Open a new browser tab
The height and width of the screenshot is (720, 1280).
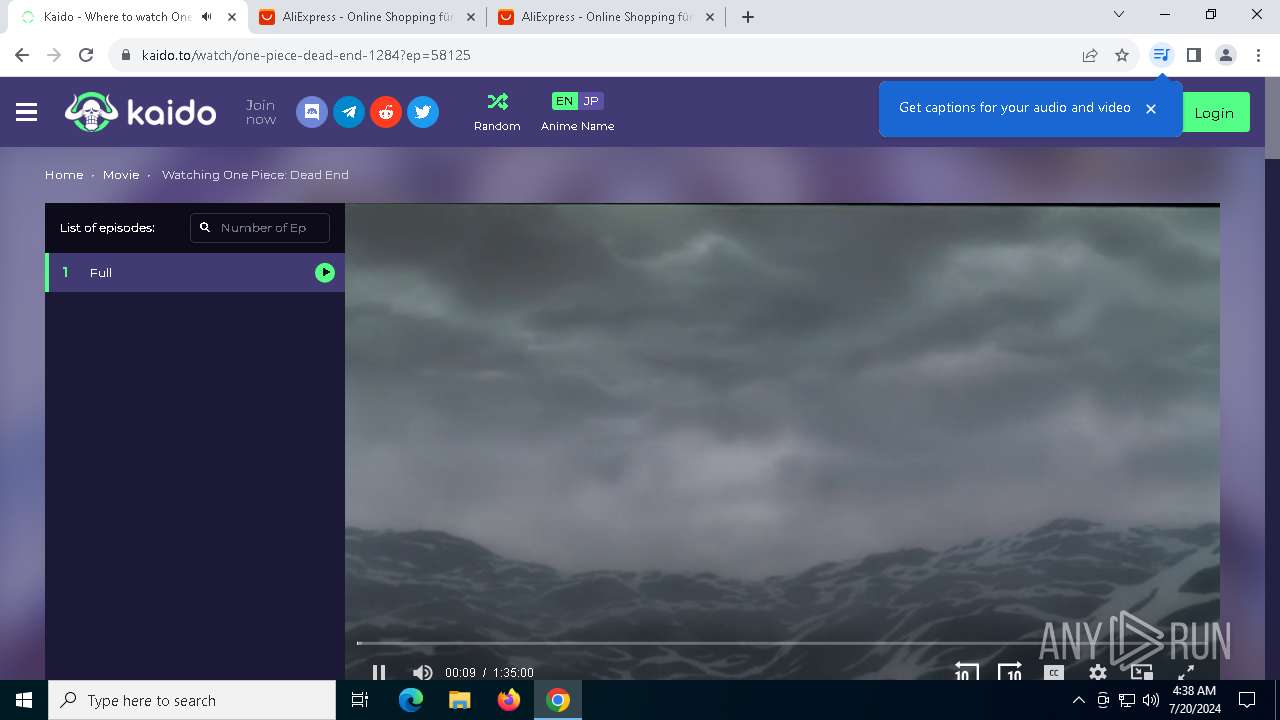coord(748,17)
